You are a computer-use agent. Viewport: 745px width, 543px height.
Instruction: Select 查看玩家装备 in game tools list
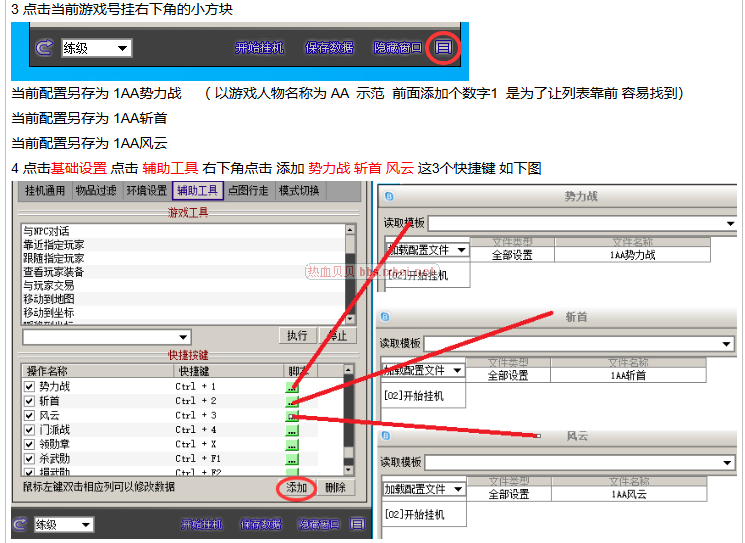(55, 271)
